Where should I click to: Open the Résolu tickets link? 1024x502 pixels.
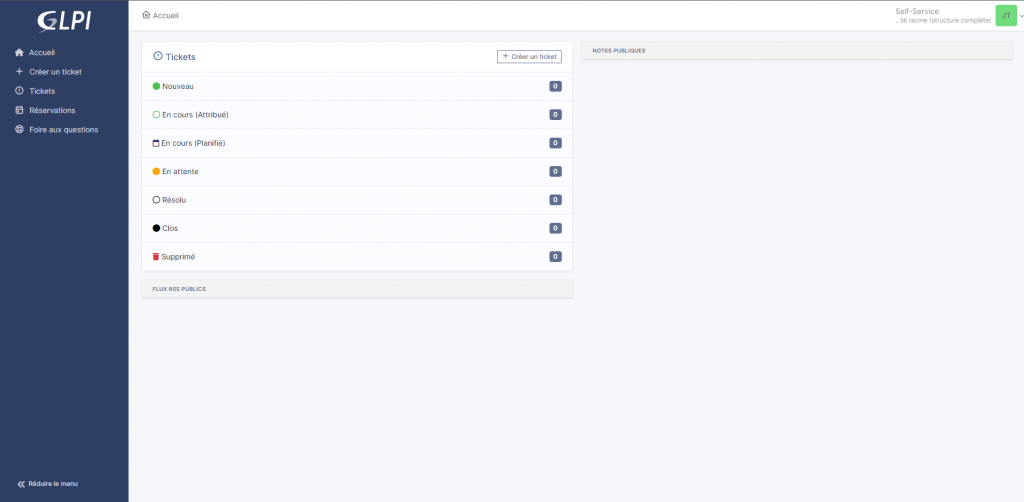tap(174, 200)
